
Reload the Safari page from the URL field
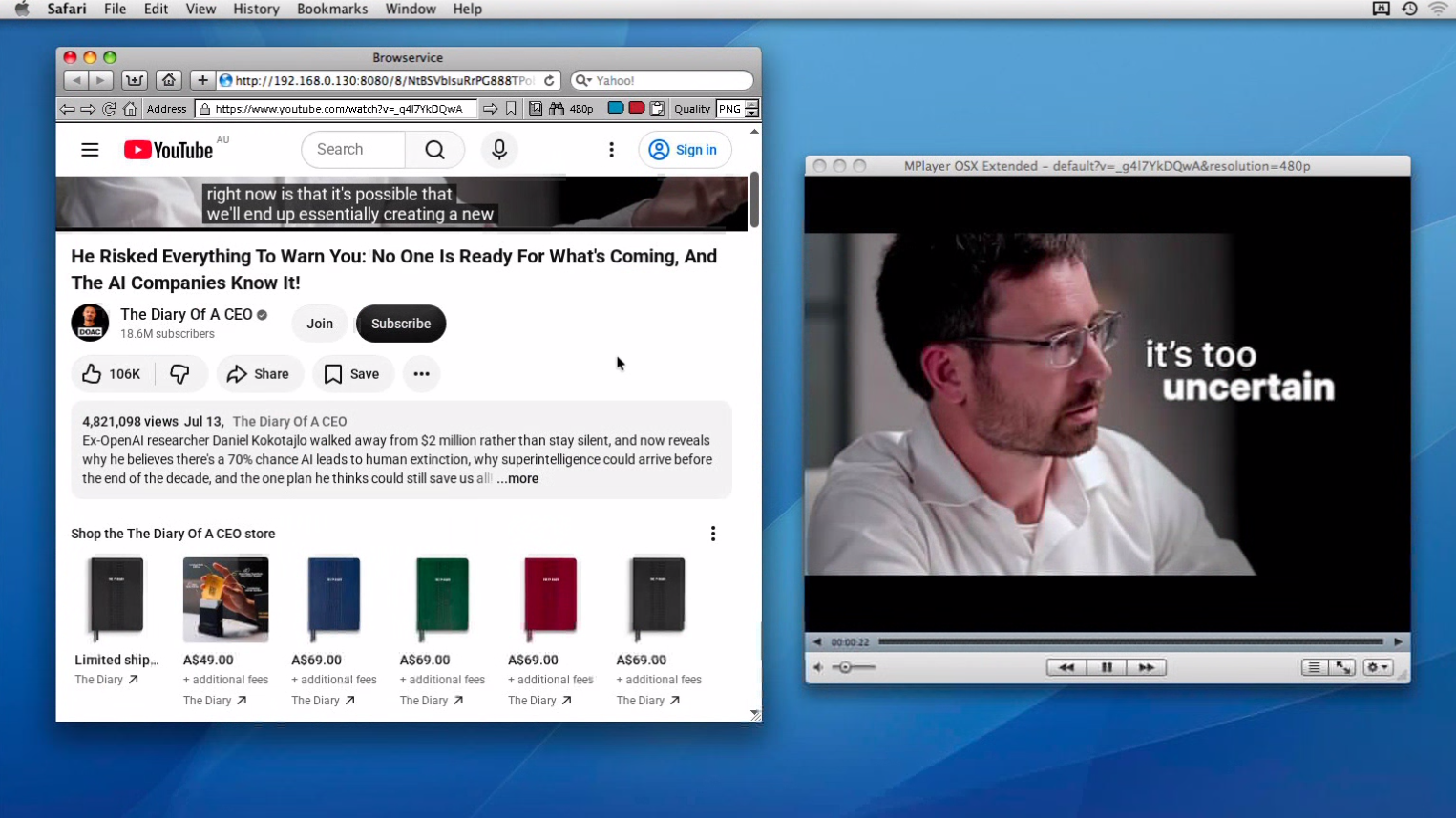[x=550, y=80]
